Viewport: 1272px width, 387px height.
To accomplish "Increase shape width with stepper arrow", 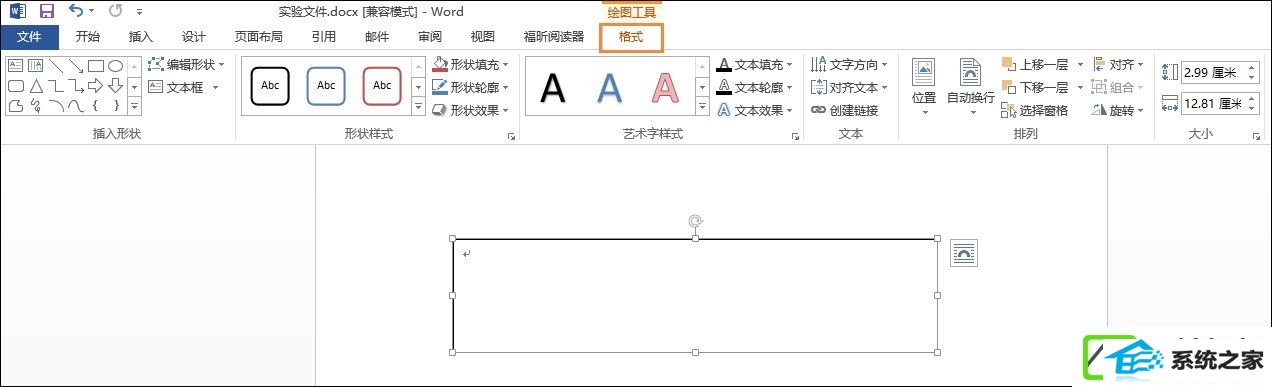I will [1251, 99].
